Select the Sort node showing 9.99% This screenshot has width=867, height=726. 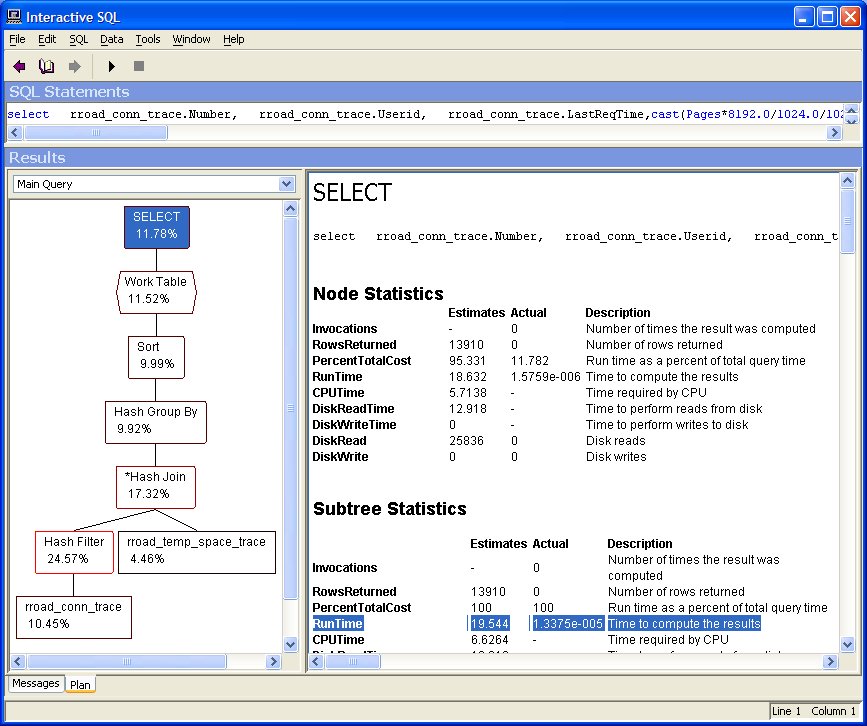point(155,357)
